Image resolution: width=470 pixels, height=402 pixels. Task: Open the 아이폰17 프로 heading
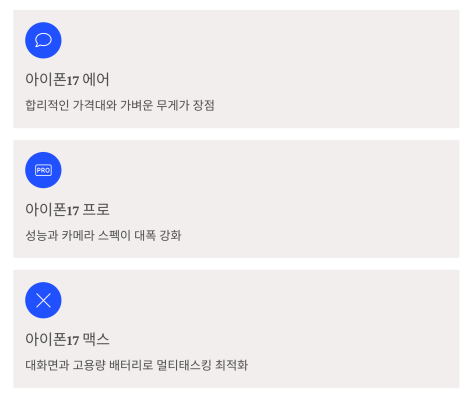tap(67, 210)
